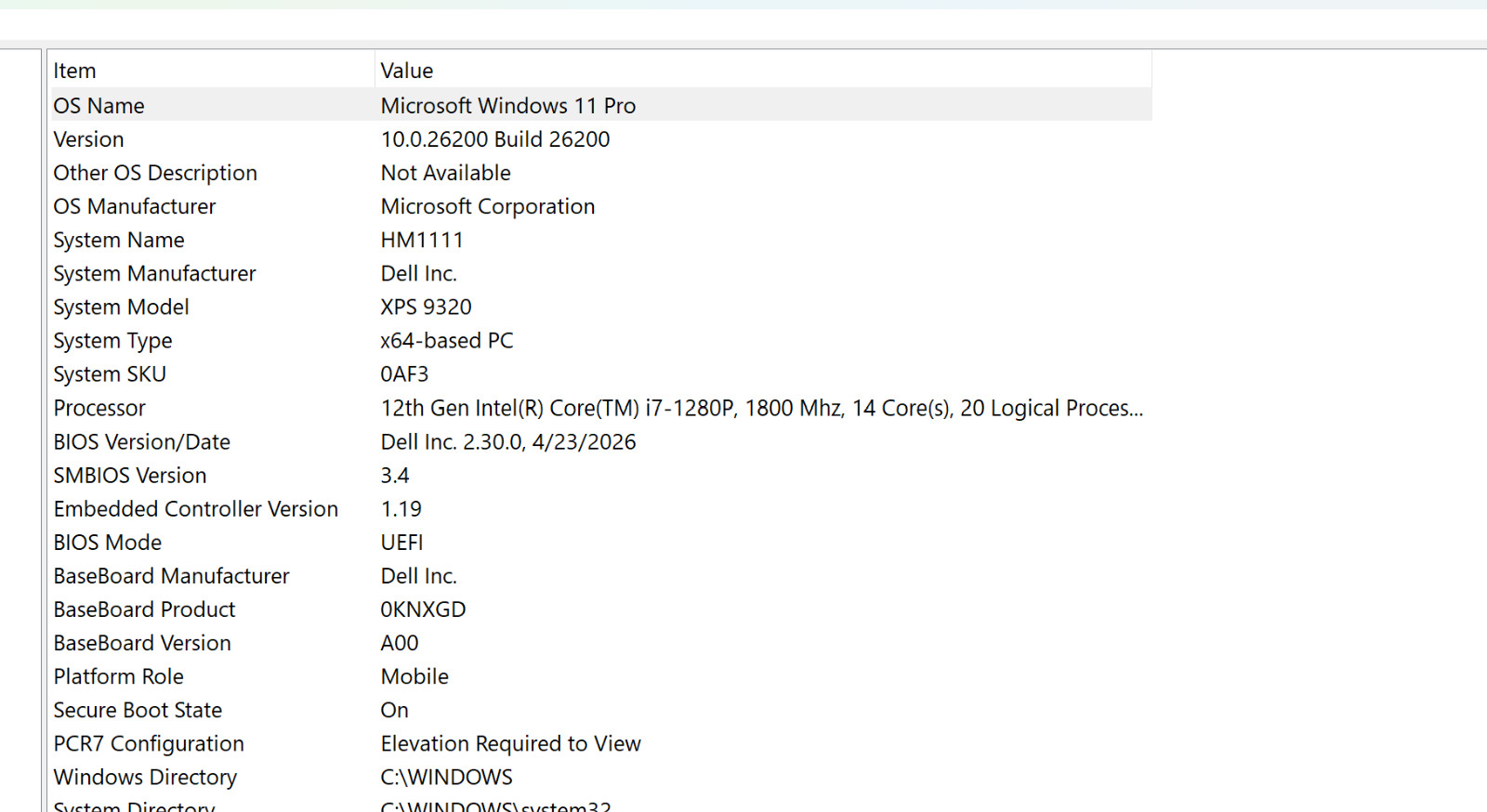
Task: Click the Elevation Required to View value
Action: [x=511, y=743]
